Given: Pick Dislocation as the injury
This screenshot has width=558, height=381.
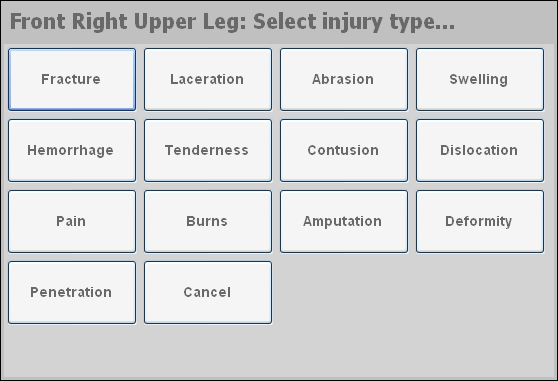Looking at the screenshot, I should pos(480,150).
